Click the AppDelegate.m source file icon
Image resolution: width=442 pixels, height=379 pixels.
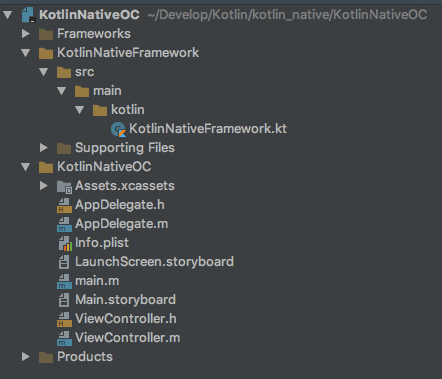tap(64, 224)
